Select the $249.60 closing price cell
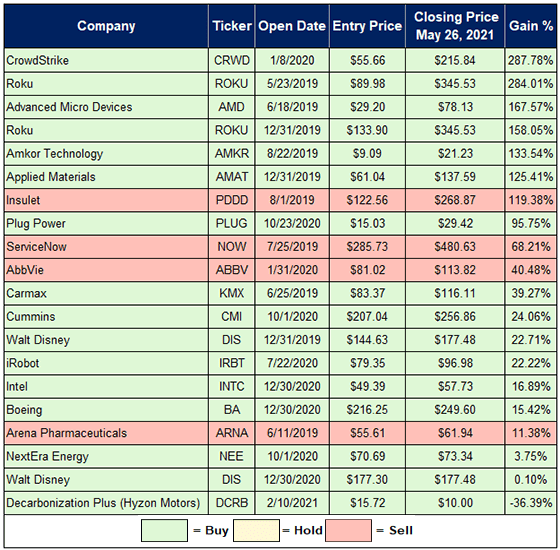 (x=455, y=410)
